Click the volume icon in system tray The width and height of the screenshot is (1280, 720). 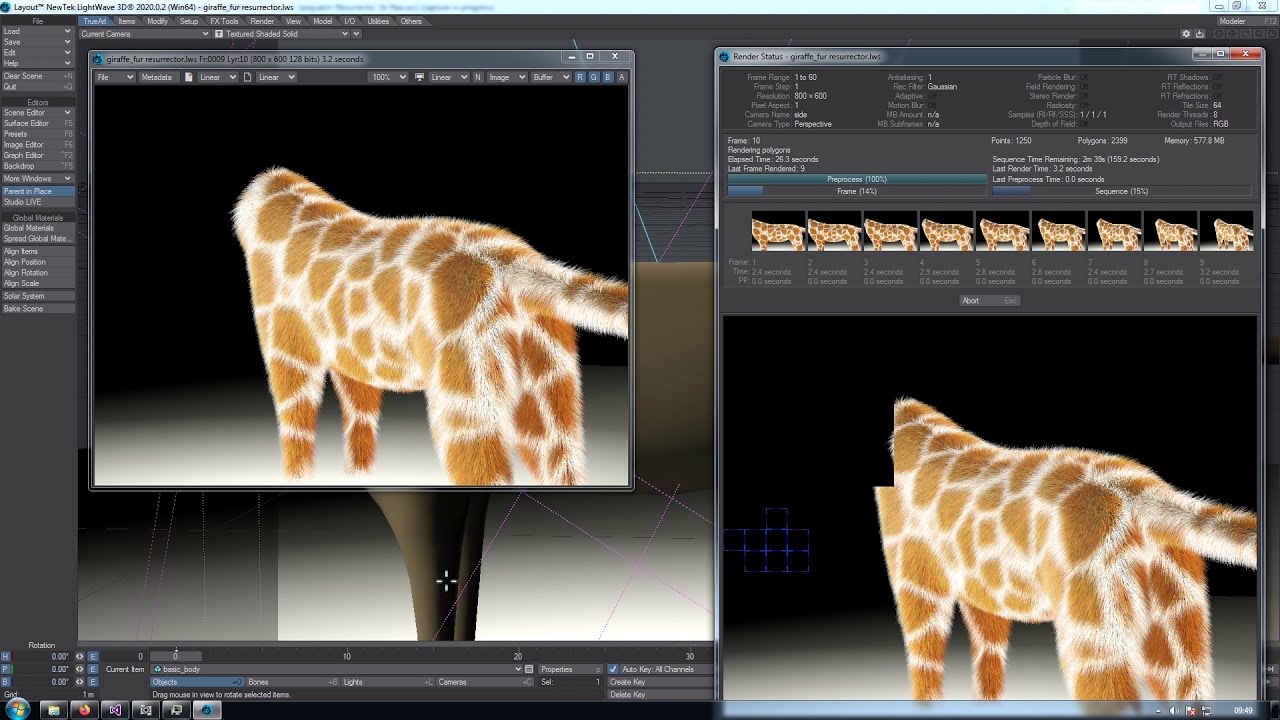coord(1173,710)
